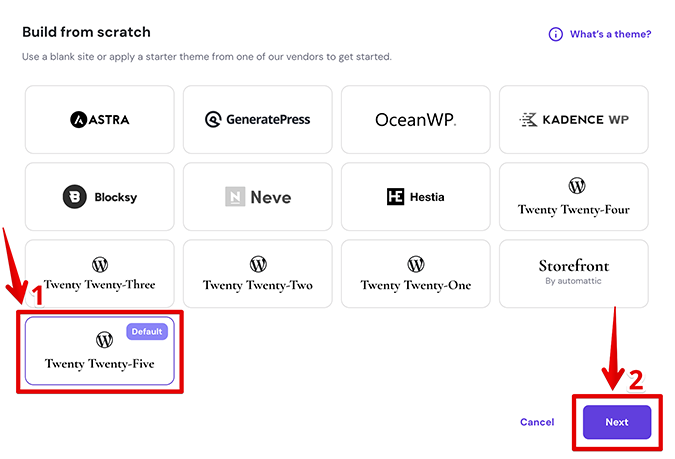Select the Twenty Twenty-One theme card

click(x=415, y=273)
